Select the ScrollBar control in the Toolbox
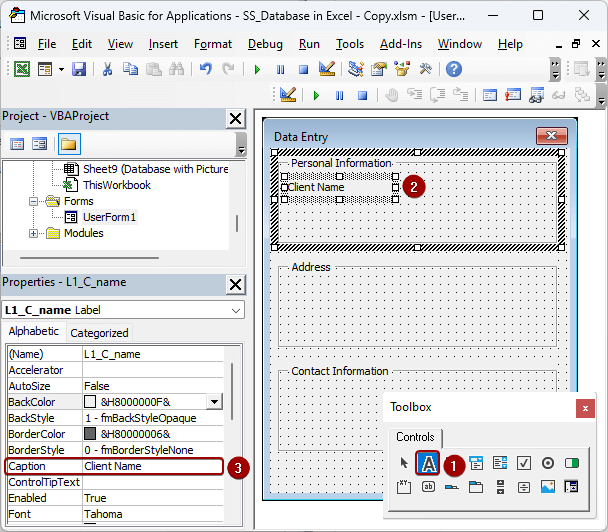The width and height of the screenshot is (608, 532). (500, 487)
